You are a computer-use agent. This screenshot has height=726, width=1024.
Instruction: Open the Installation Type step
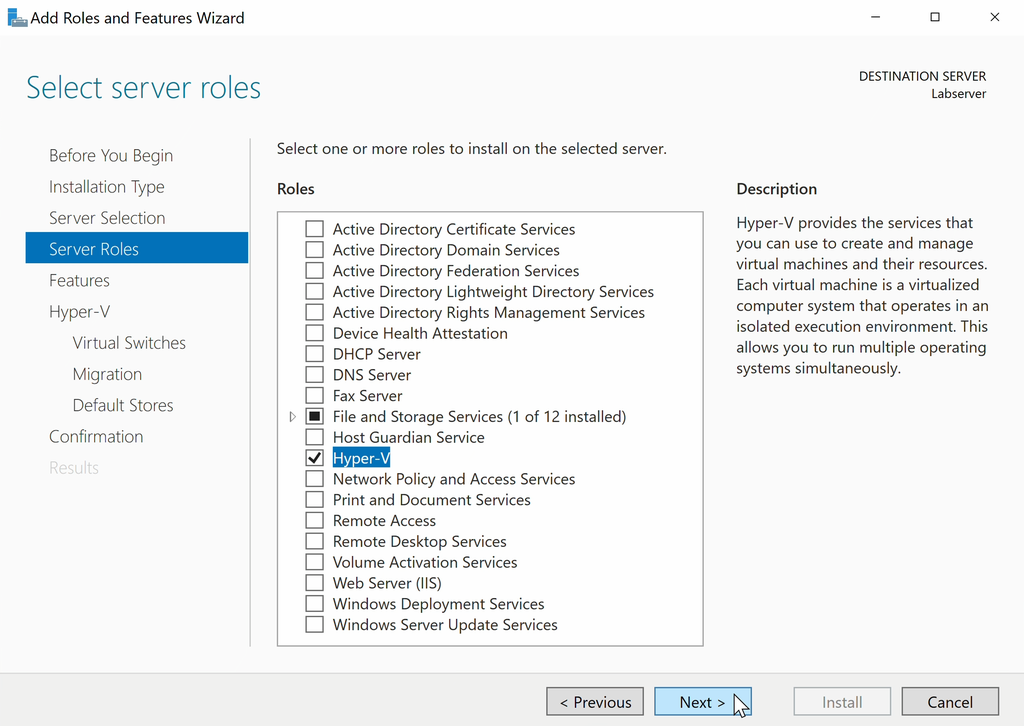(x=106, y=186)
